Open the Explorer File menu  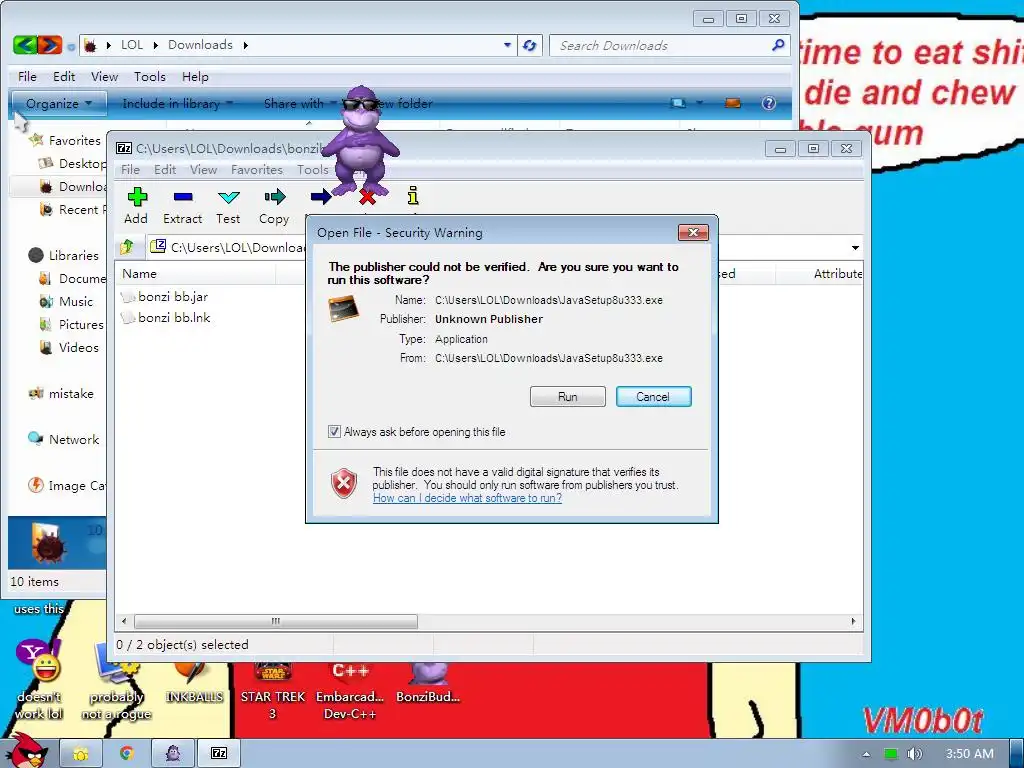(x=27, y=76)
